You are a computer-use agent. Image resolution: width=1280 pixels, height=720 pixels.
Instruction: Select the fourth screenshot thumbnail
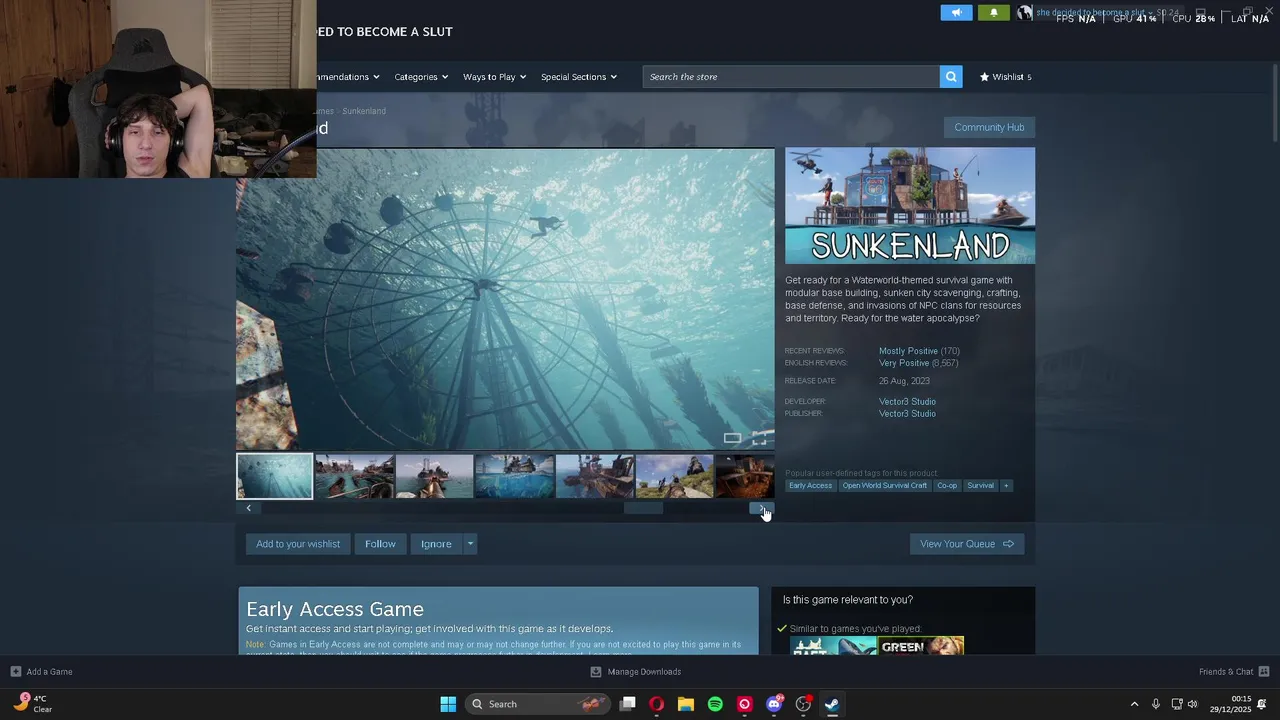coord(514,476)
